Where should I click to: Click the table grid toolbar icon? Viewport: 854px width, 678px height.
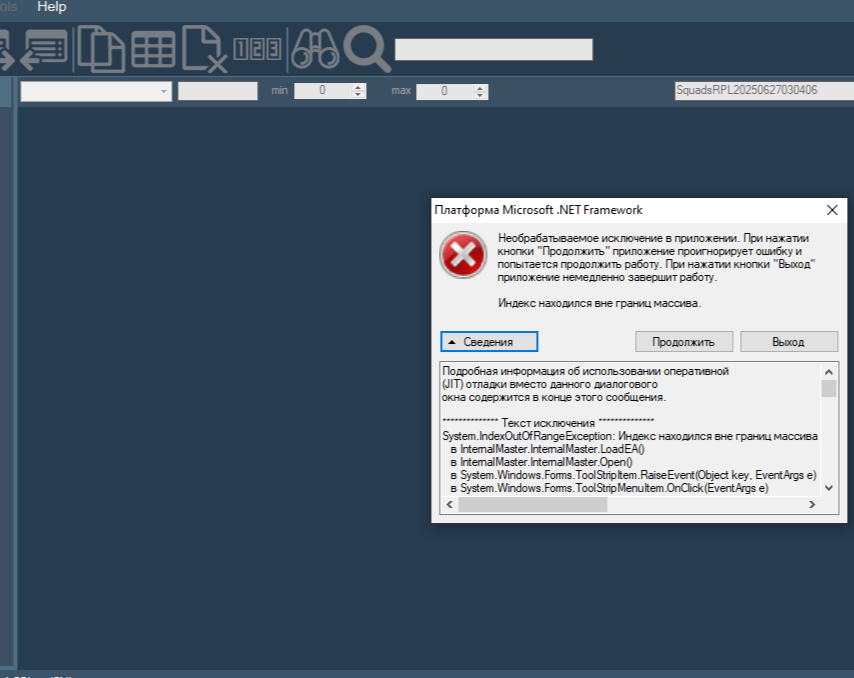pyautogui.click(x=153, y=49)
